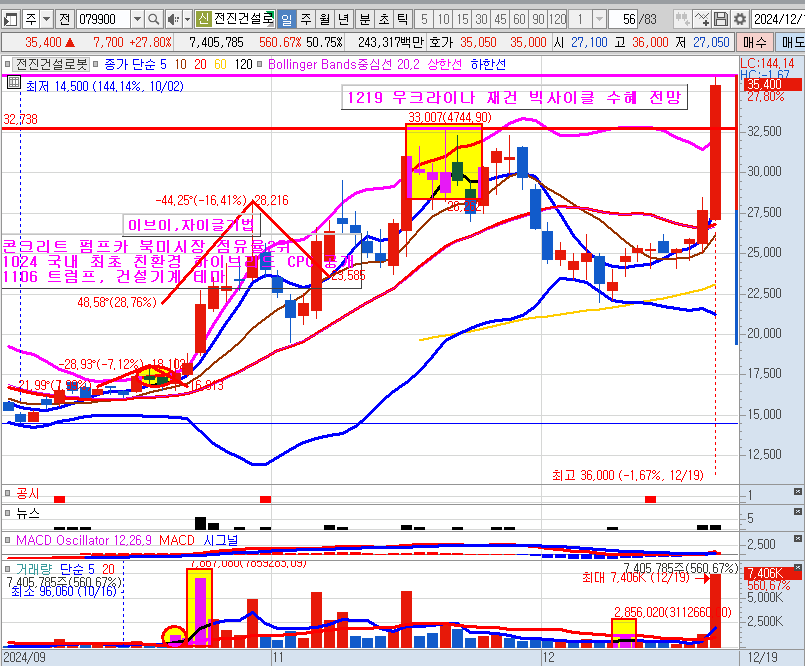Toggle the Bollinger Bands indicator marker

click(261, 63)
